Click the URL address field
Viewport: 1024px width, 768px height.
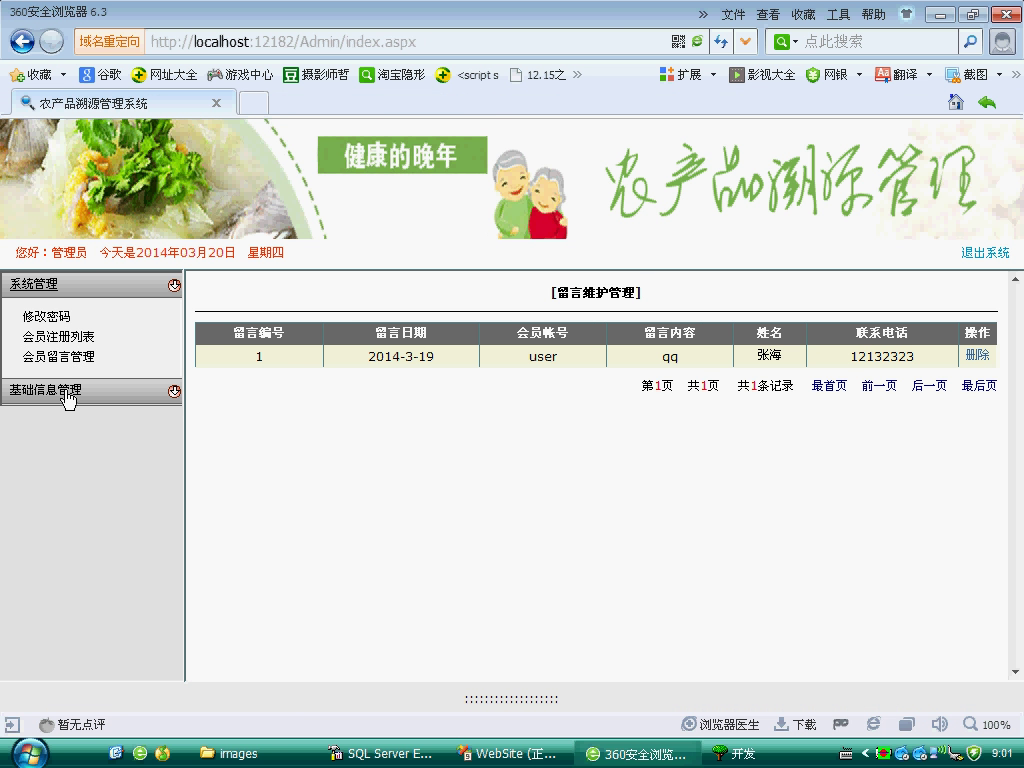click(x=408, y=42)
